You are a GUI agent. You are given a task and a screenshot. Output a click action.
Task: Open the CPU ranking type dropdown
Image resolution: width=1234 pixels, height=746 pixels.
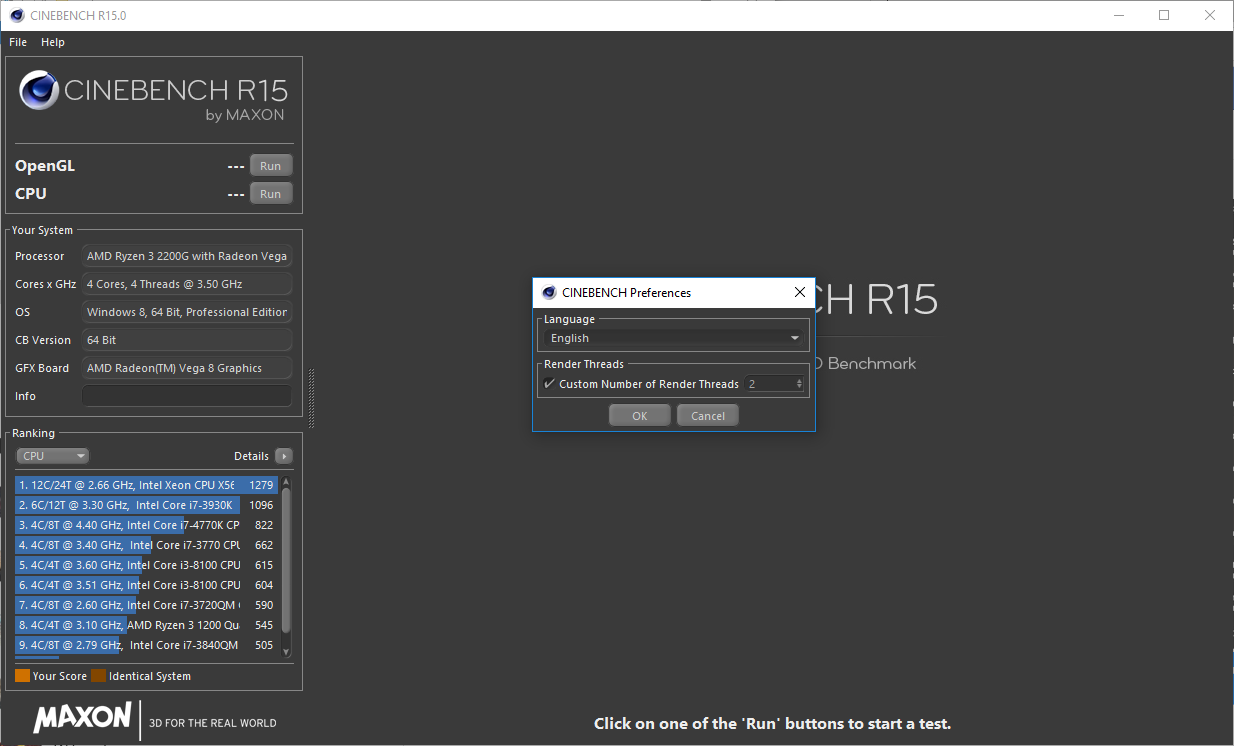pos(53,456)
